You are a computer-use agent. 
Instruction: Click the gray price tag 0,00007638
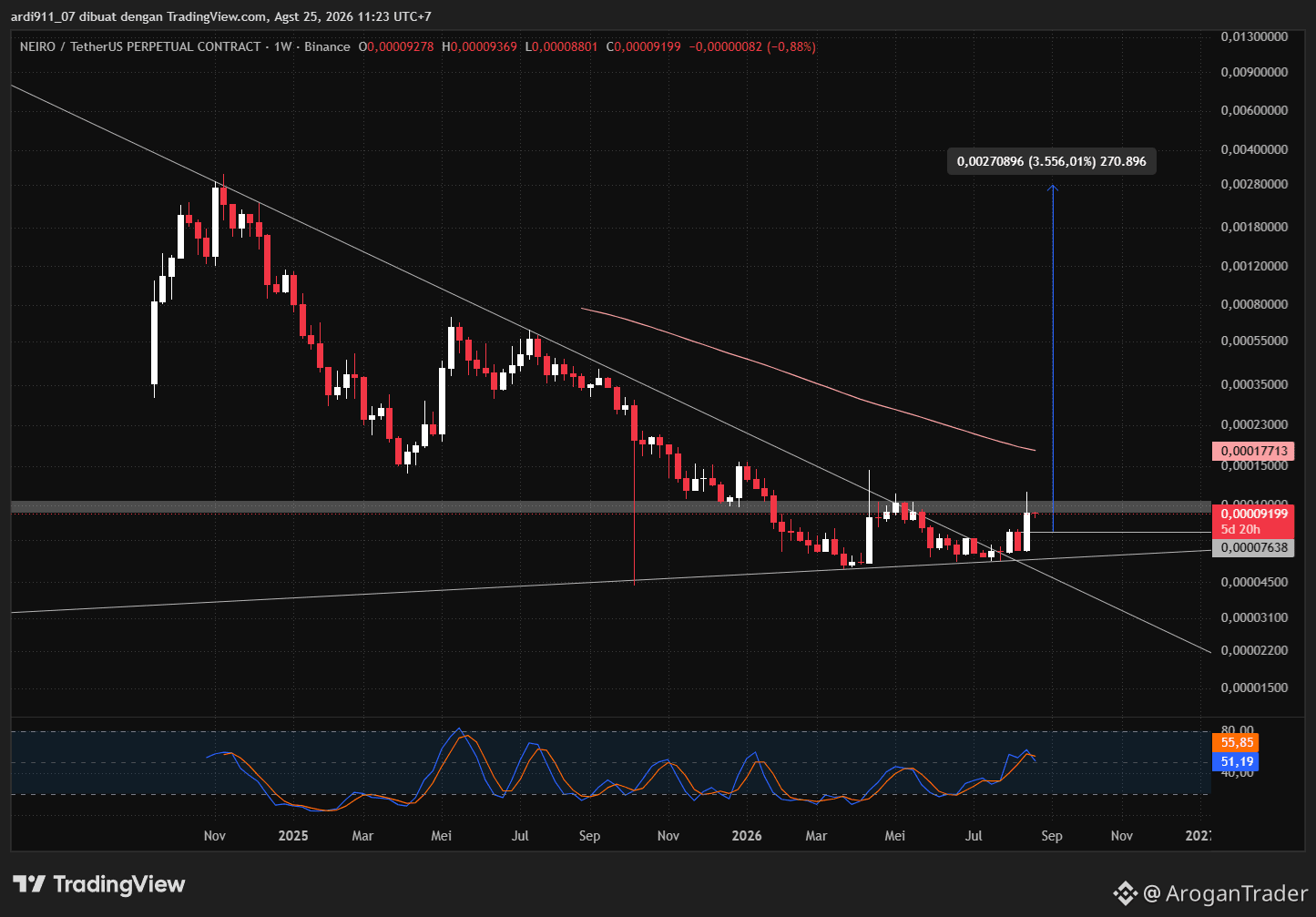[1253, 547]
